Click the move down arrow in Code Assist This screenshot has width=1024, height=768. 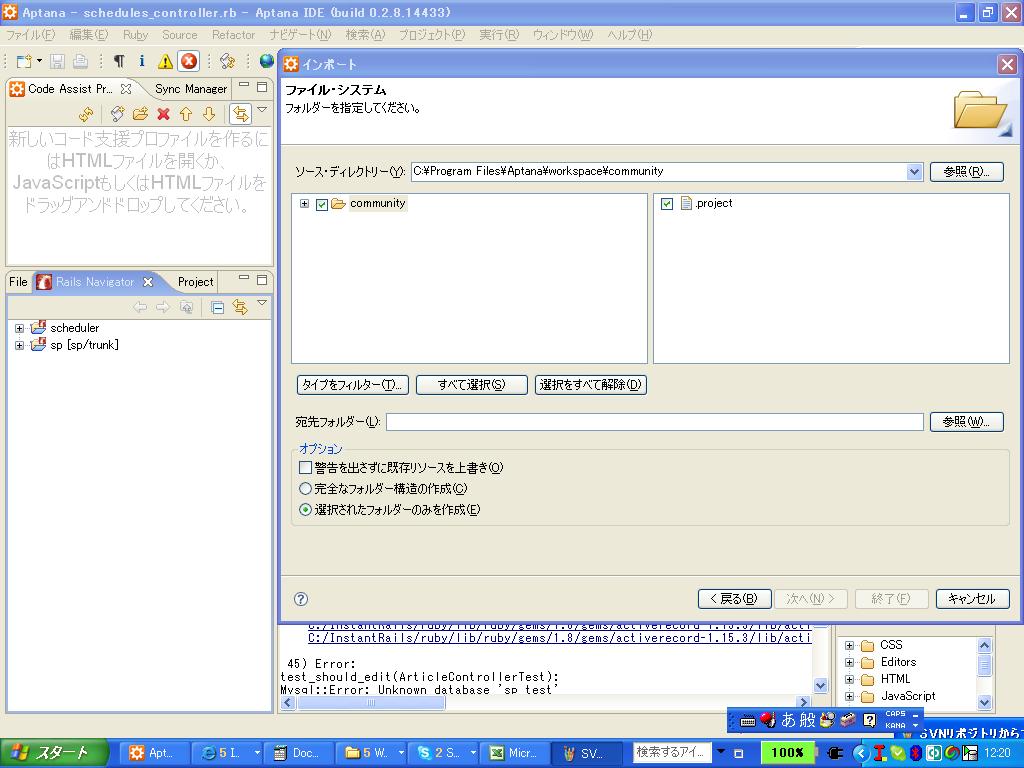209,114
